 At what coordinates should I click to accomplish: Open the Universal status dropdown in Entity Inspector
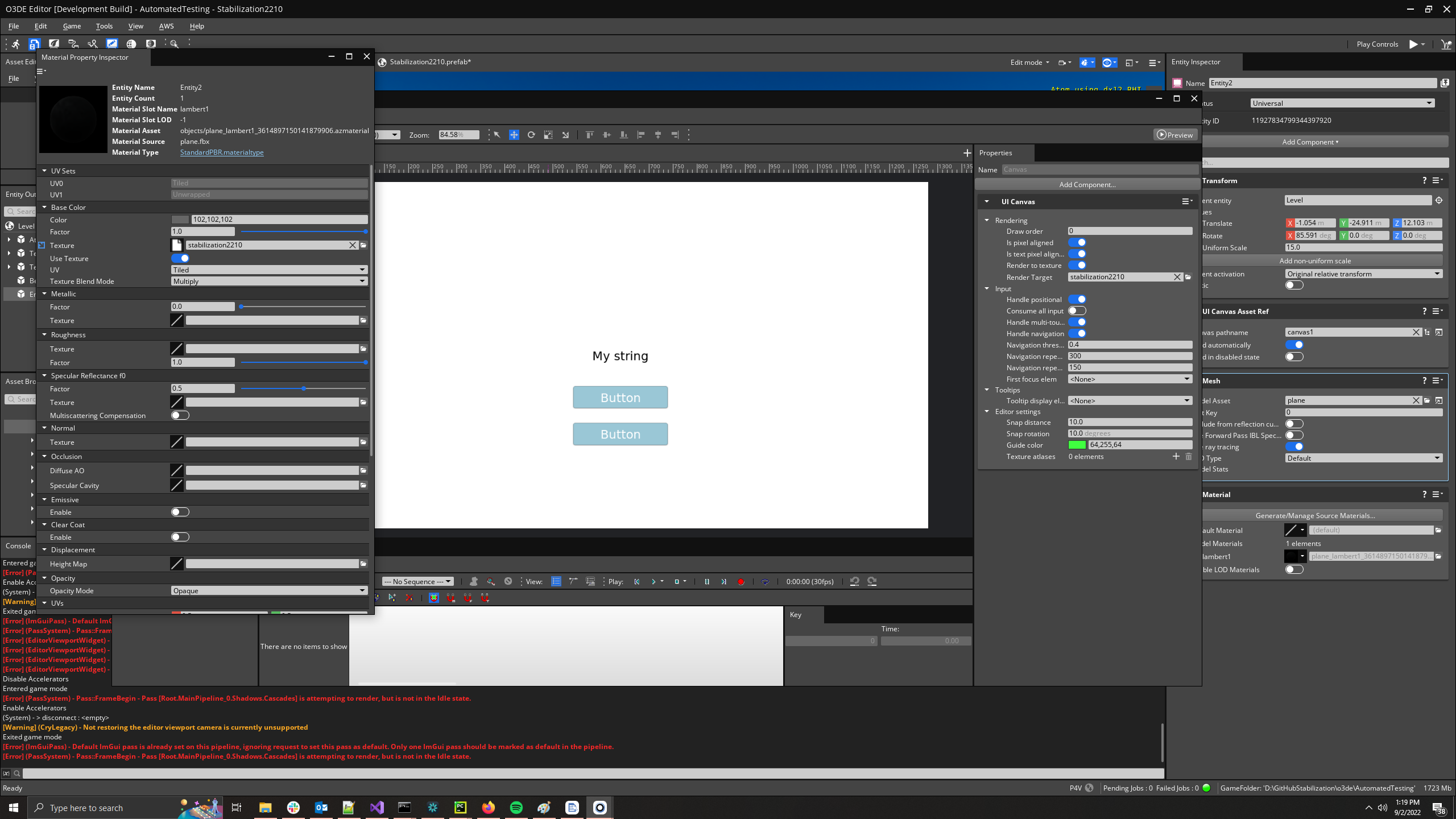1342,103
